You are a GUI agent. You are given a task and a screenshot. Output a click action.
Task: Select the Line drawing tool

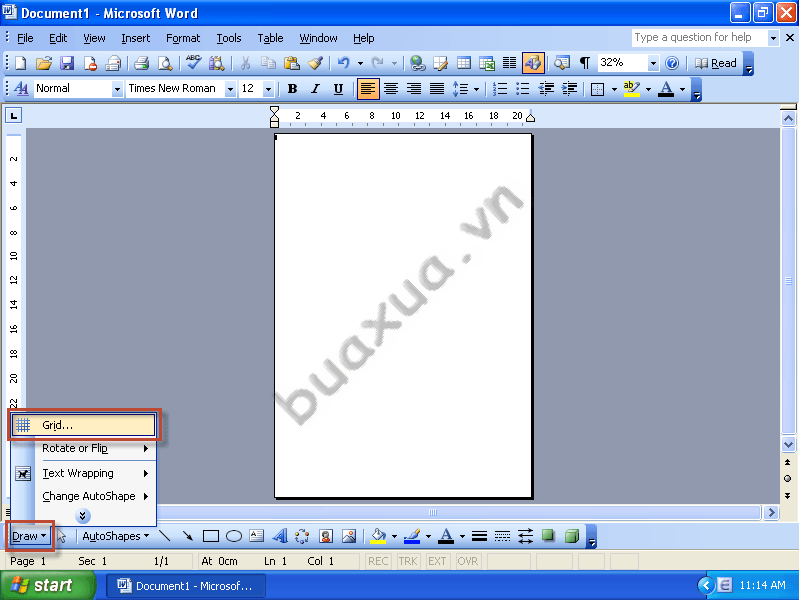164,536
